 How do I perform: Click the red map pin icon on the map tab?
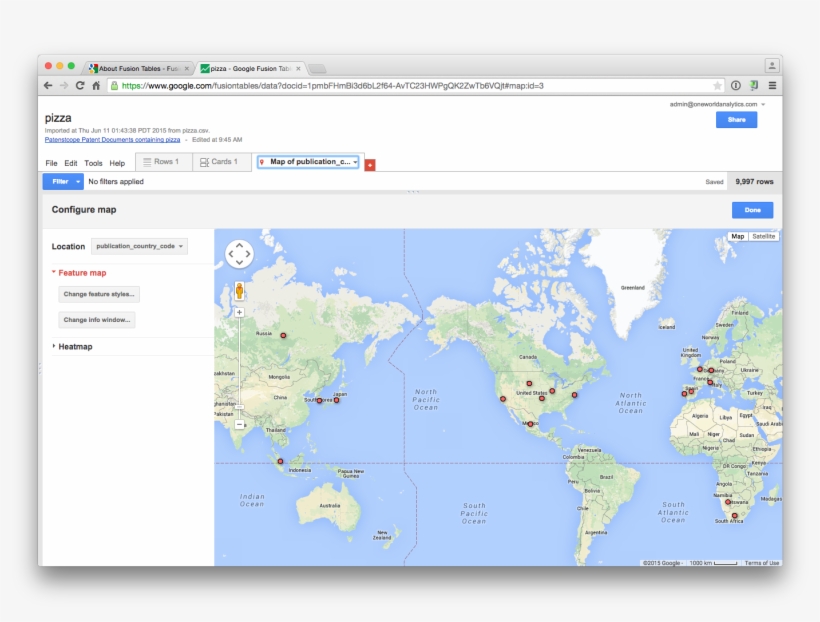261,161
